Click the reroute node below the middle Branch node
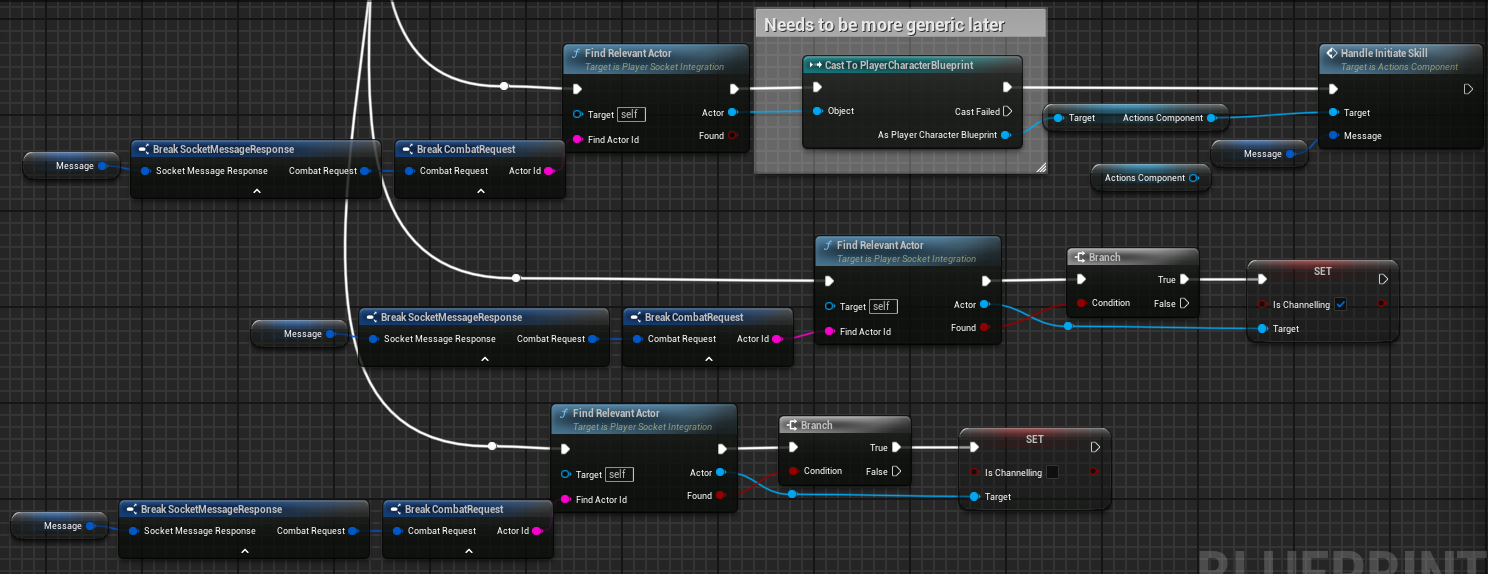This screenshot has height=574, width=1488. pos(1068,326)
